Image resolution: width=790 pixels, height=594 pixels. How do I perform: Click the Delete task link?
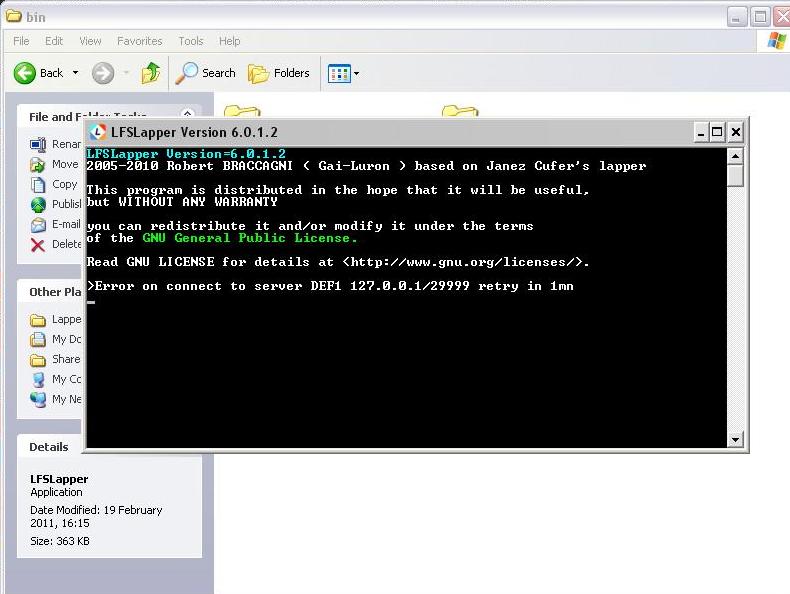[67, 244]
